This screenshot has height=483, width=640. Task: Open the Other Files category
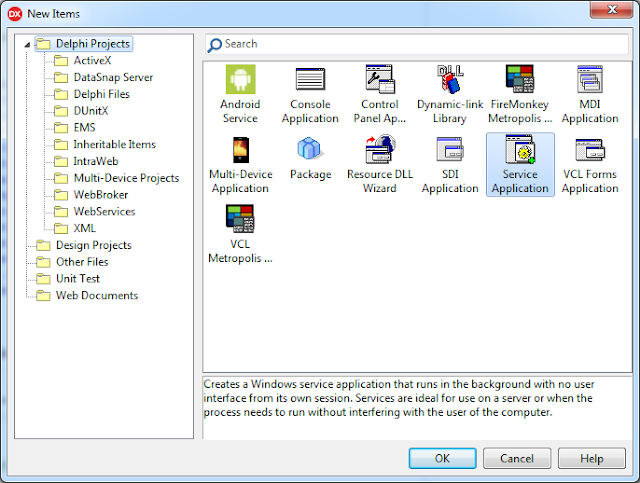click(82, 262)
